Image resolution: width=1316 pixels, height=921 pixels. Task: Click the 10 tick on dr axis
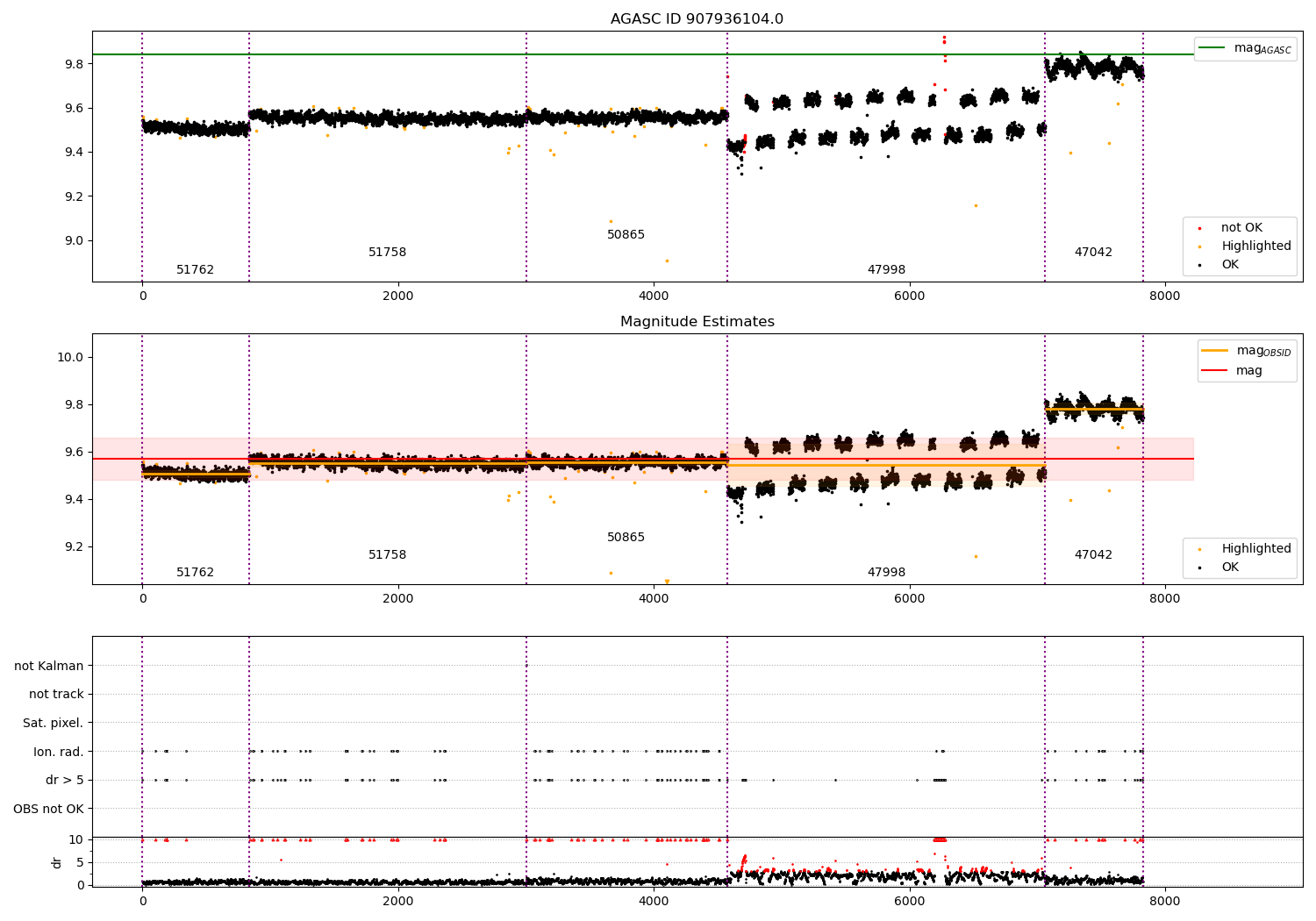pos(76,840)
